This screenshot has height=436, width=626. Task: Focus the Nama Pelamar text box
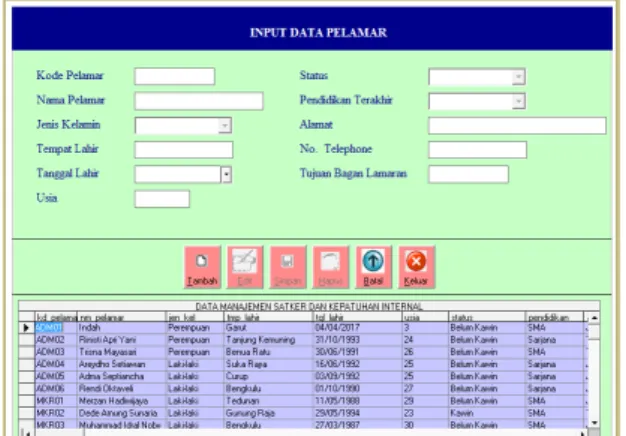199,101
